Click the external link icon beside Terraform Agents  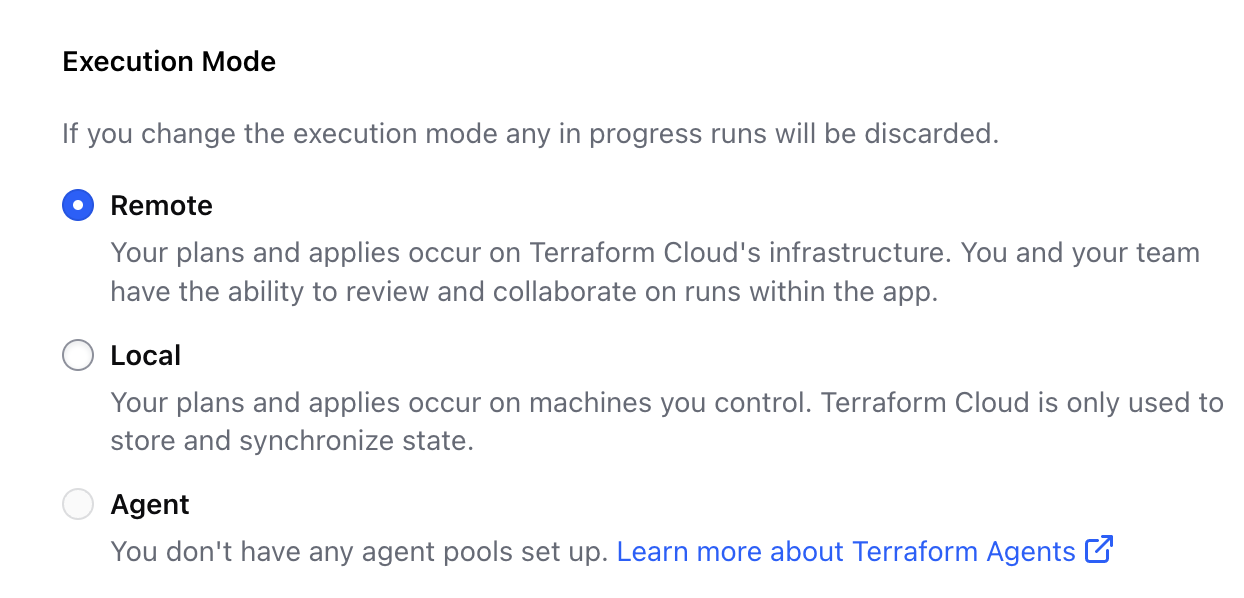coord(1100,550)
